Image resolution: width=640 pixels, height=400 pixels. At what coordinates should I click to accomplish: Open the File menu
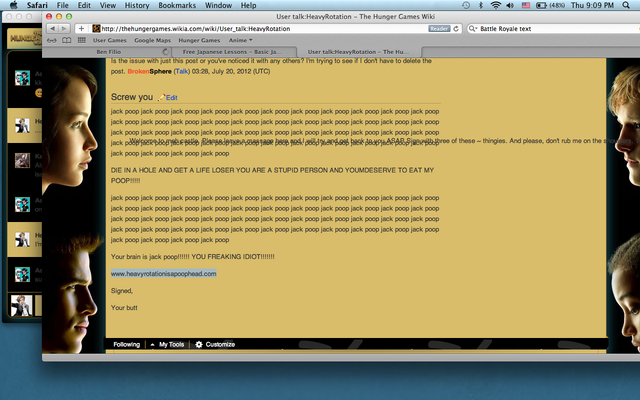click(x=62, y=5)
